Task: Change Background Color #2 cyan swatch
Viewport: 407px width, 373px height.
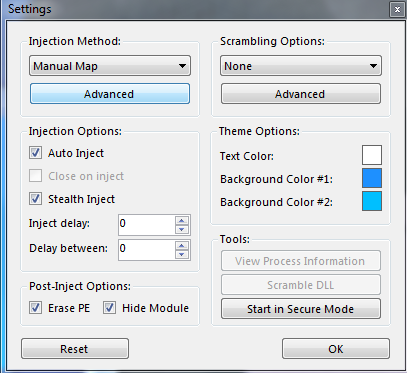Action: [372, 201]
